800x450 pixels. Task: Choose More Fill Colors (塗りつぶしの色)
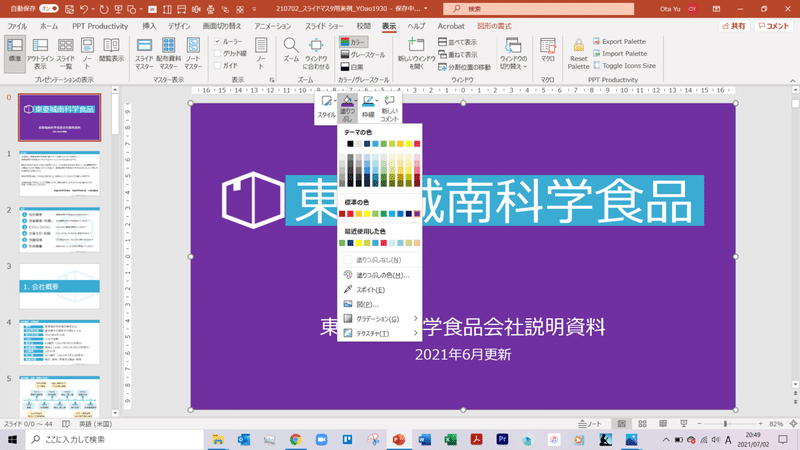[x=379, y=275]
